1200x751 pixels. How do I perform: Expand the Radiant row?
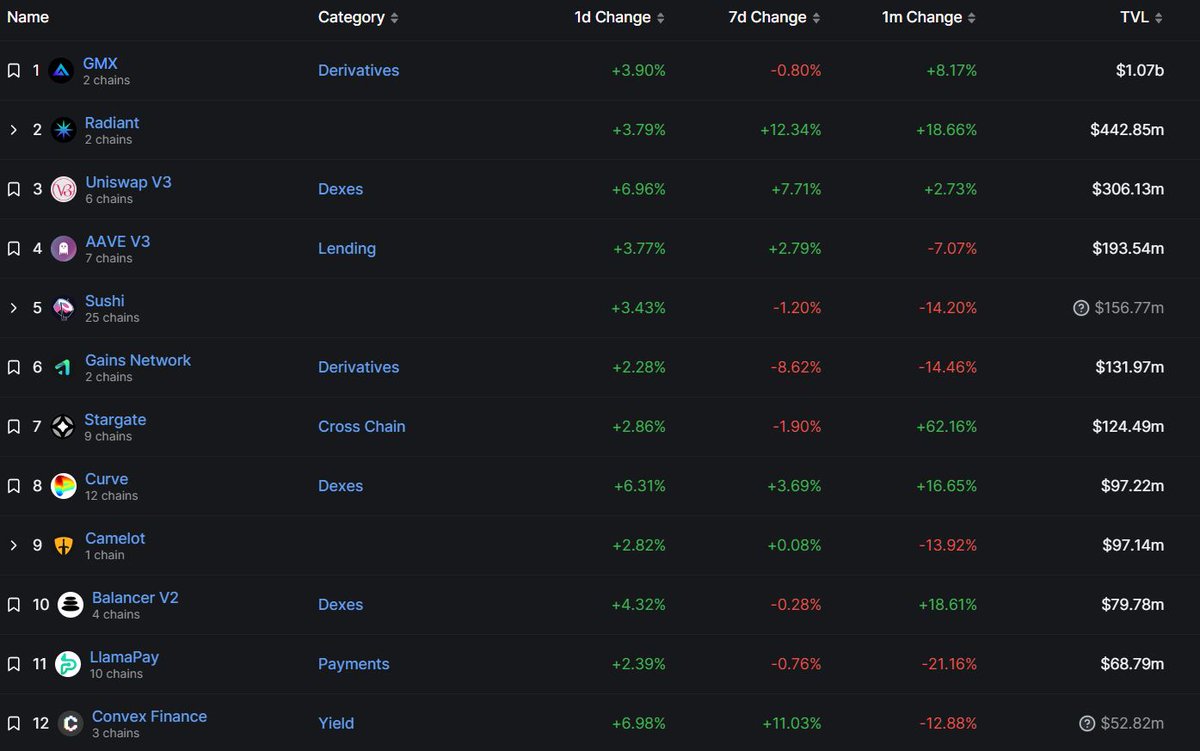pos(14,130)
